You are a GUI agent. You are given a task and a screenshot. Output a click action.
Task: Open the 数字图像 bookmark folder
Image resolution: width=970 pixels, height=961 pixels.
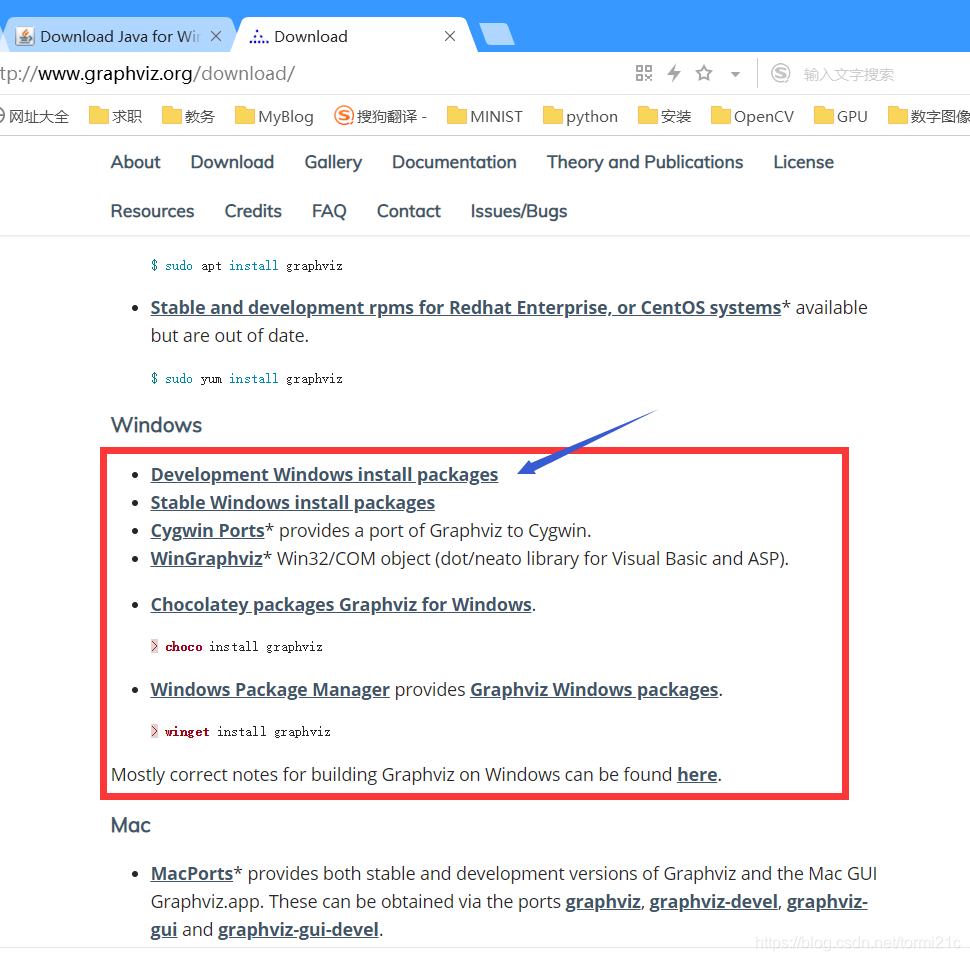click(929, 116)
